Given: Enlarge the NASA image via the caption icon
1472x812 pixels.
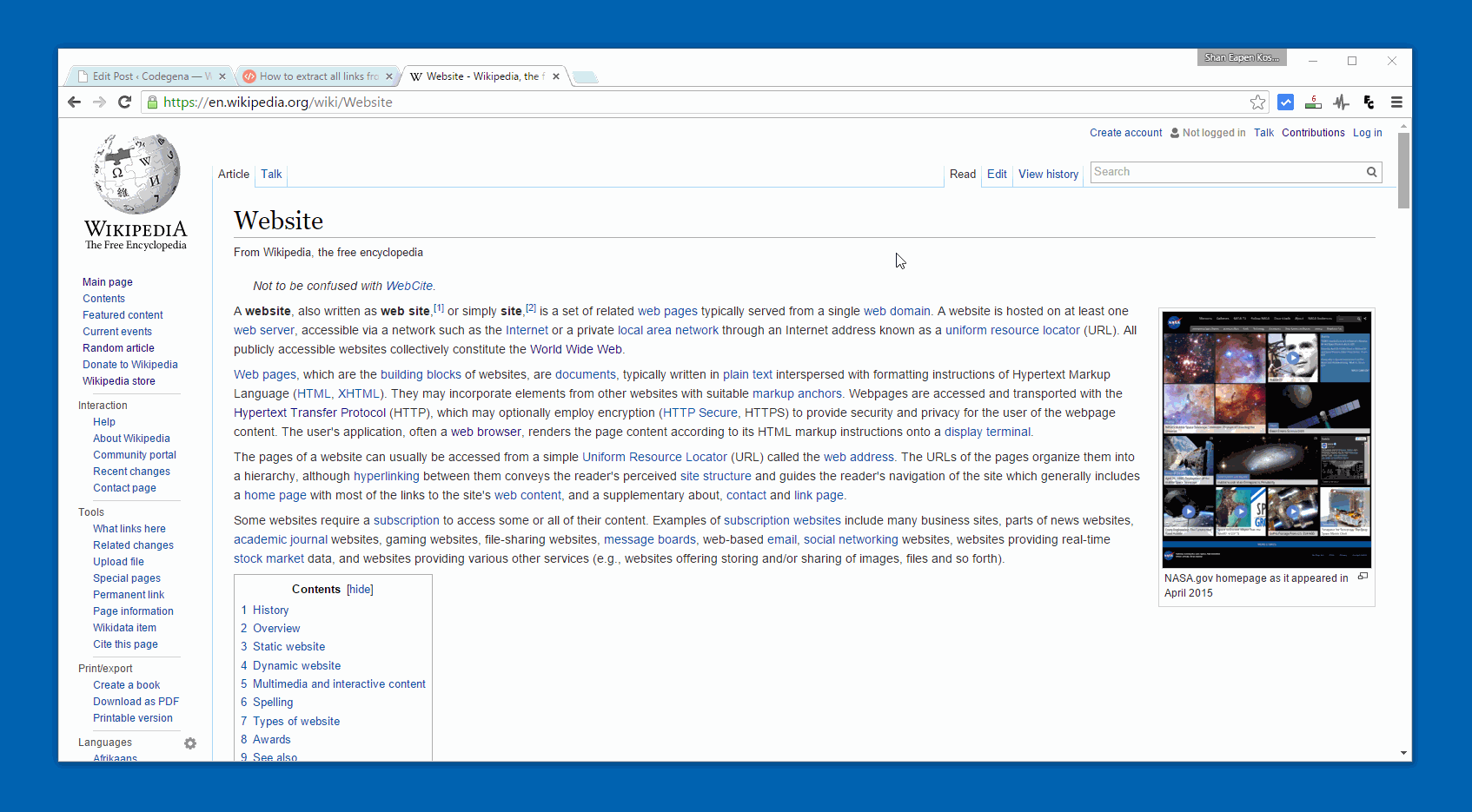Looking at the screenshot, I should pyautogui.click(x=1363, y=576).
